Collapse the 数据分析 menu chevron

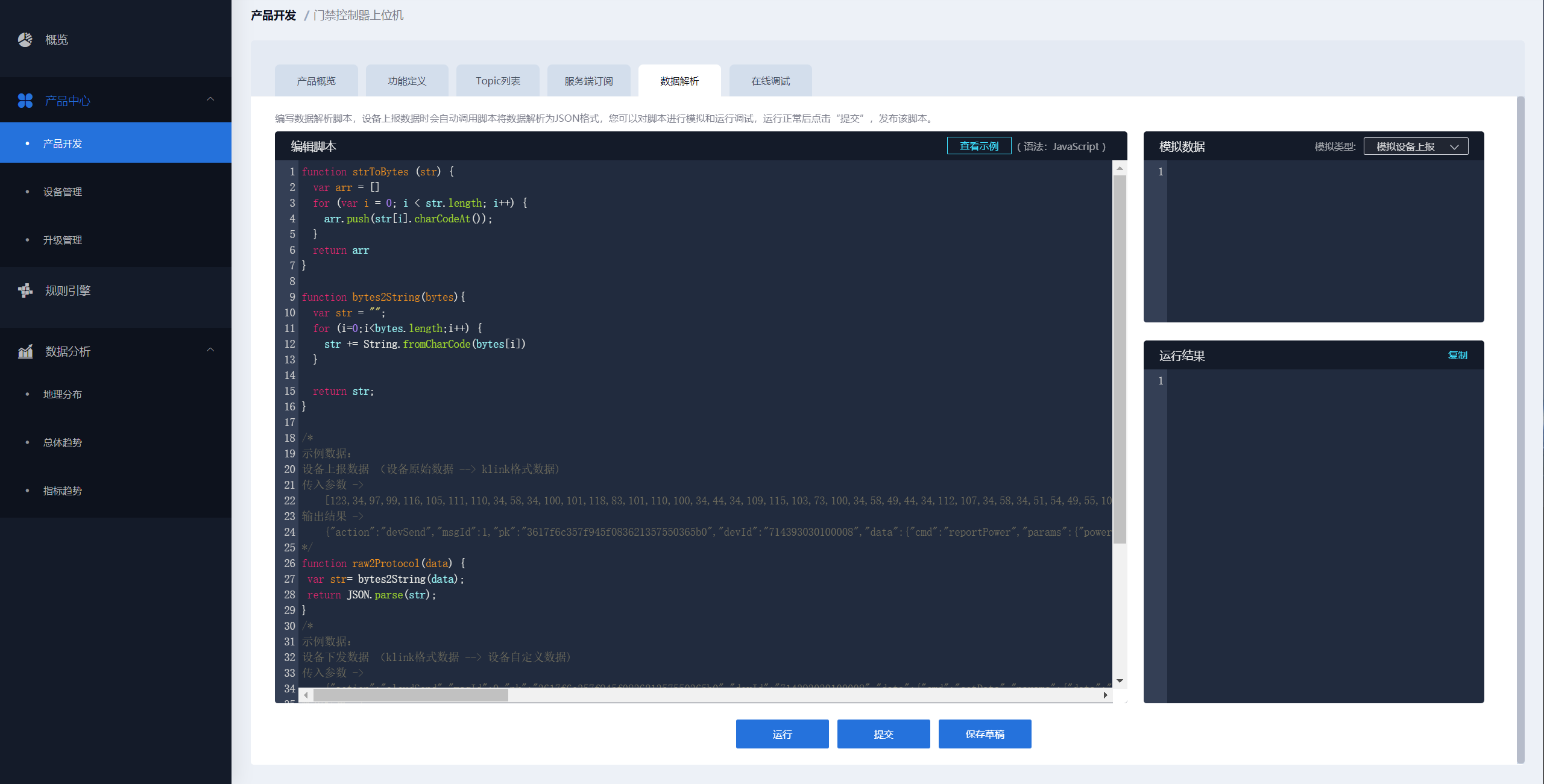[x=210, y=350]
